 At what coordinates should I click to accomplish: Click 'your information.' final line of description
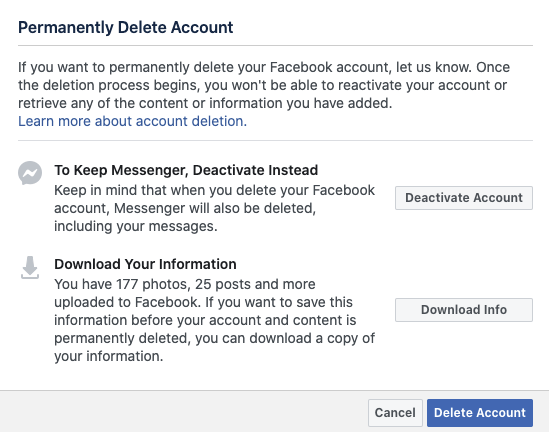109,356
